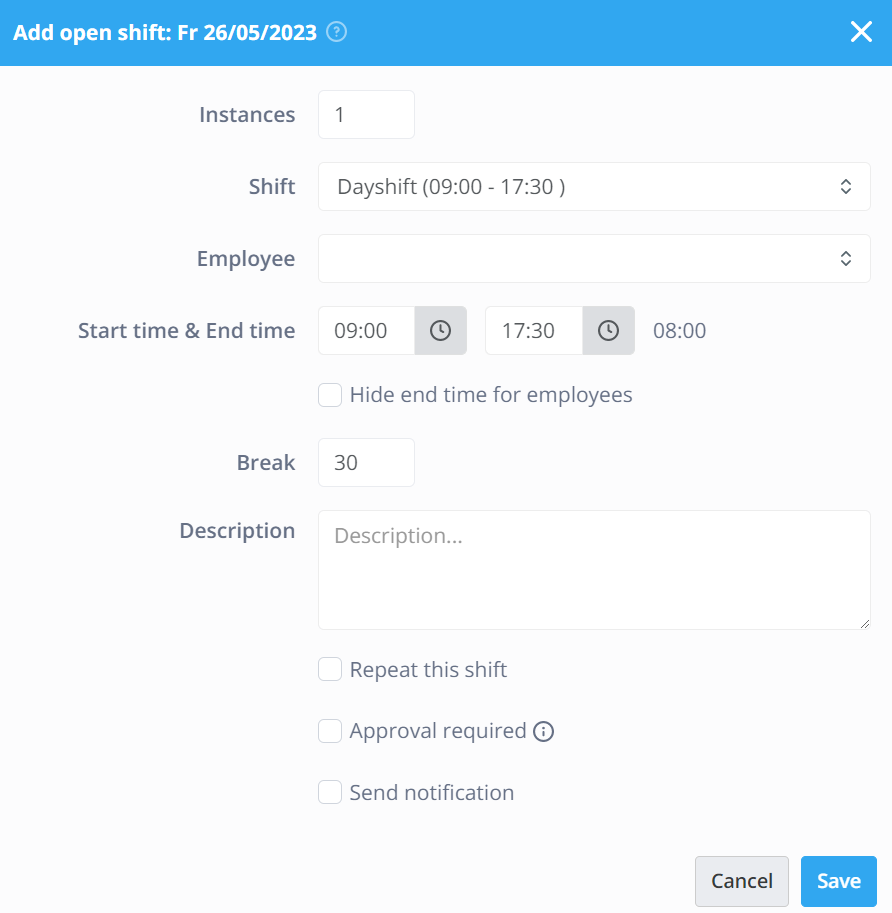Click the help question mark icon in the title
Image resolution: width=892 pixels, height=913 pixels.
click(x=337, y=31)
